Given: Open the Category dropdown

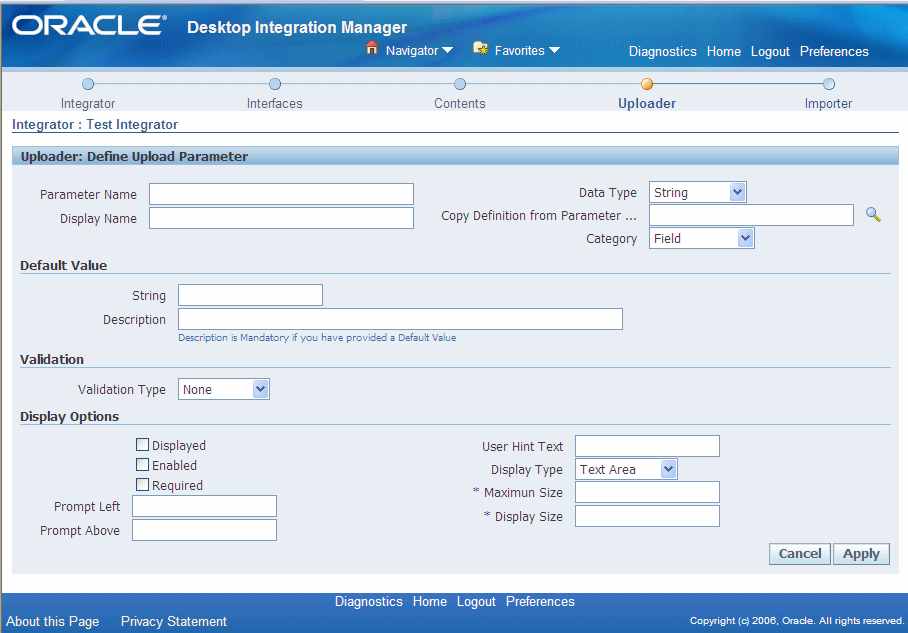Looking at the screenshot, I should [x=701, y=238].
